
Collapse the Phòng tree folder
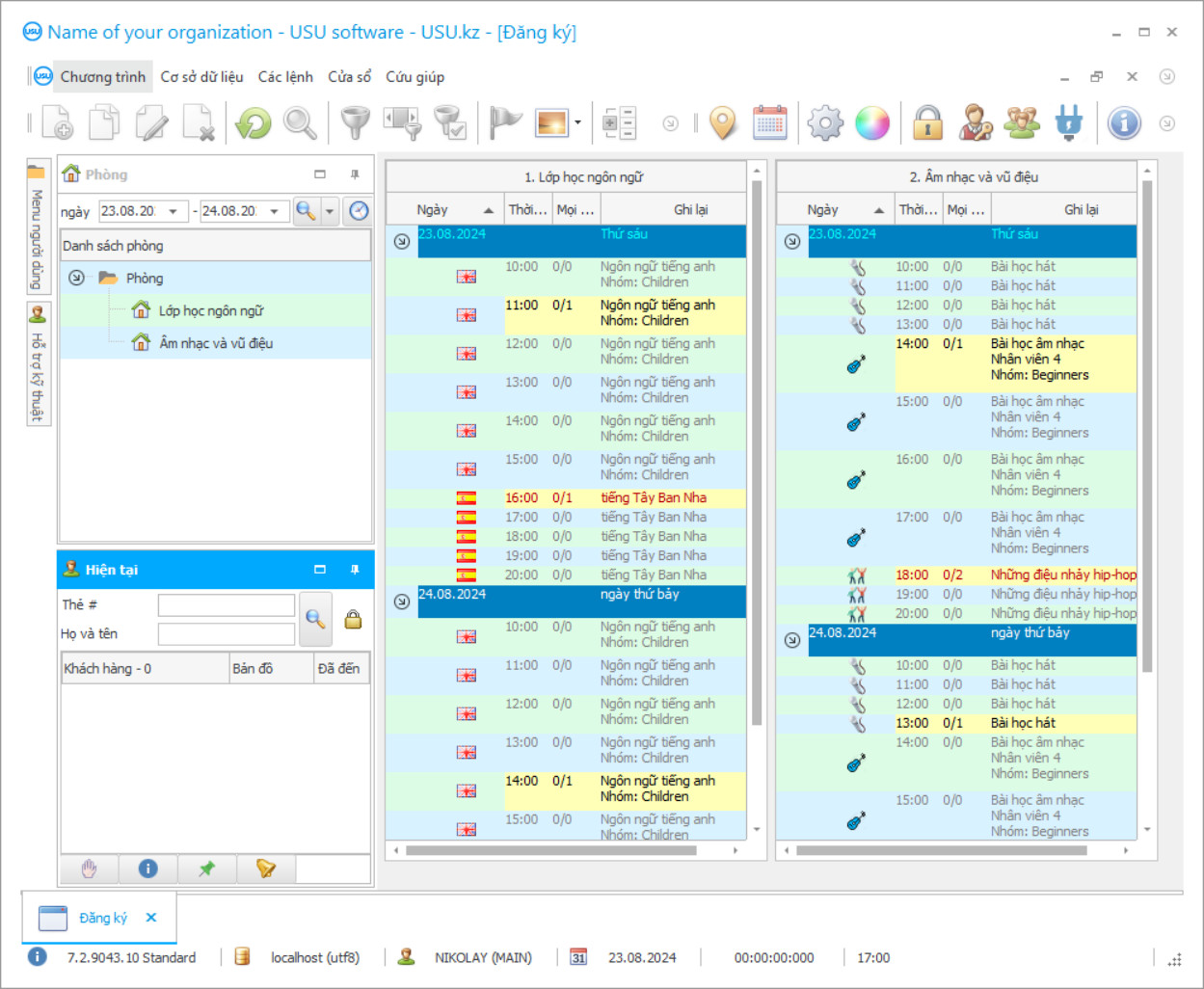pos(76,279)
